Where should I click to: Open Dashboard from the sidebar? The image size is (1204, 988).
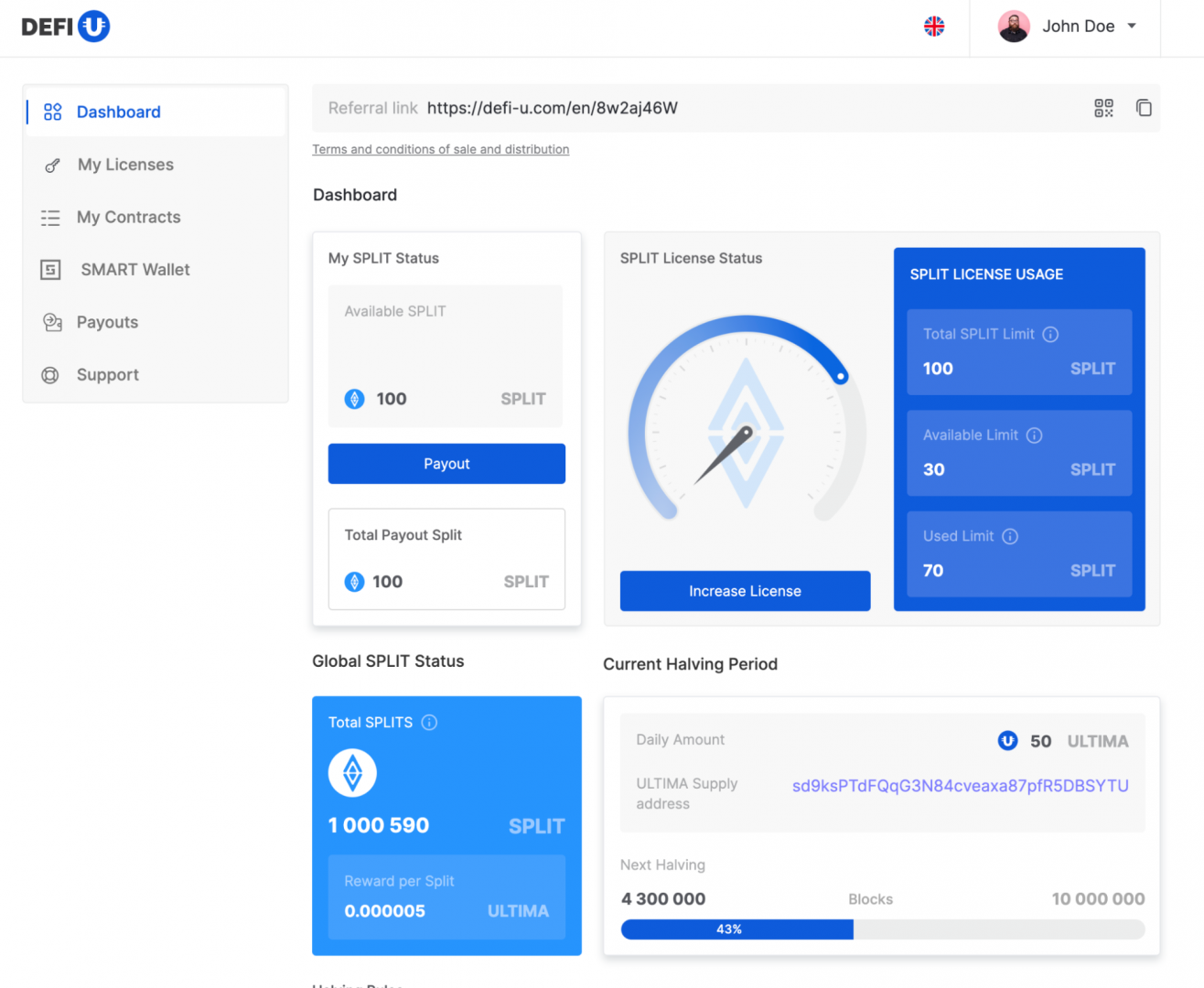pos(118,112)
